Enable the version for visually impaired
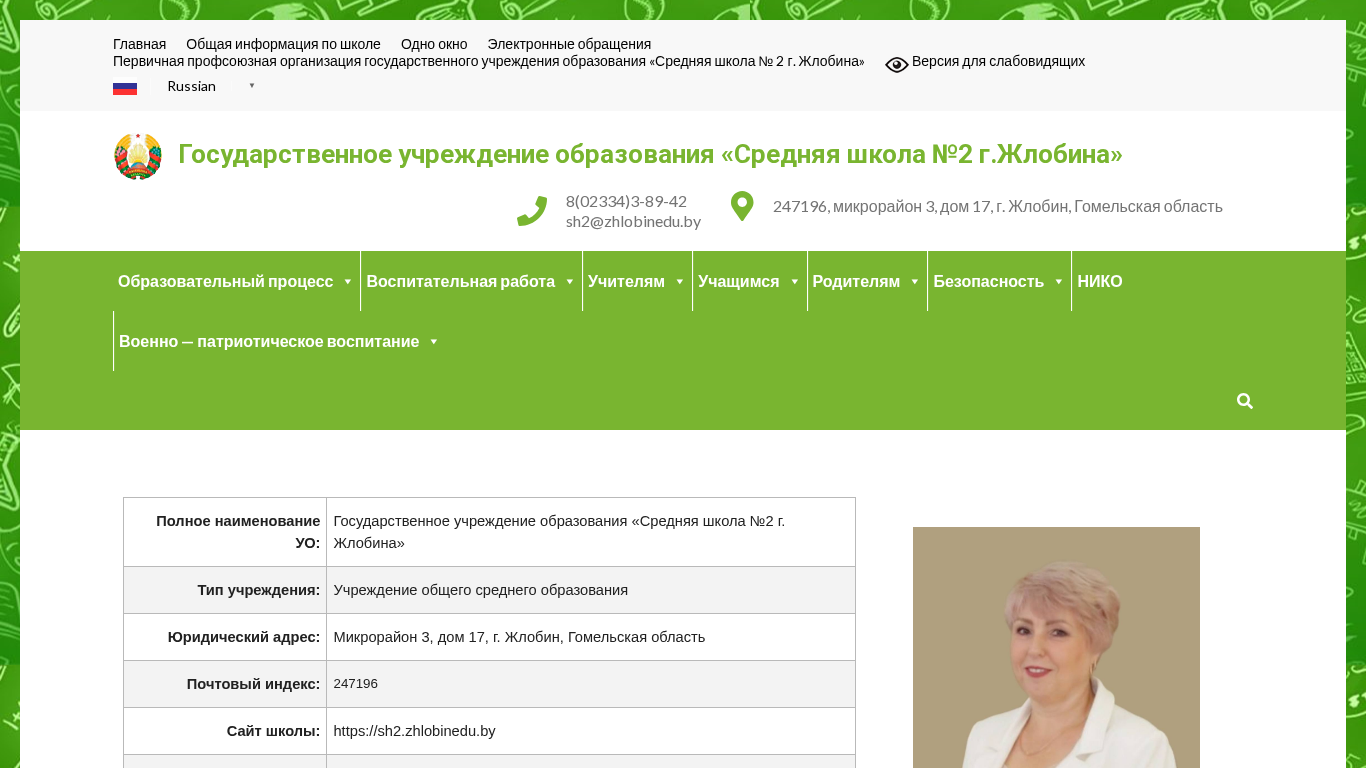Screen dimensions: 1366x768 997,62
